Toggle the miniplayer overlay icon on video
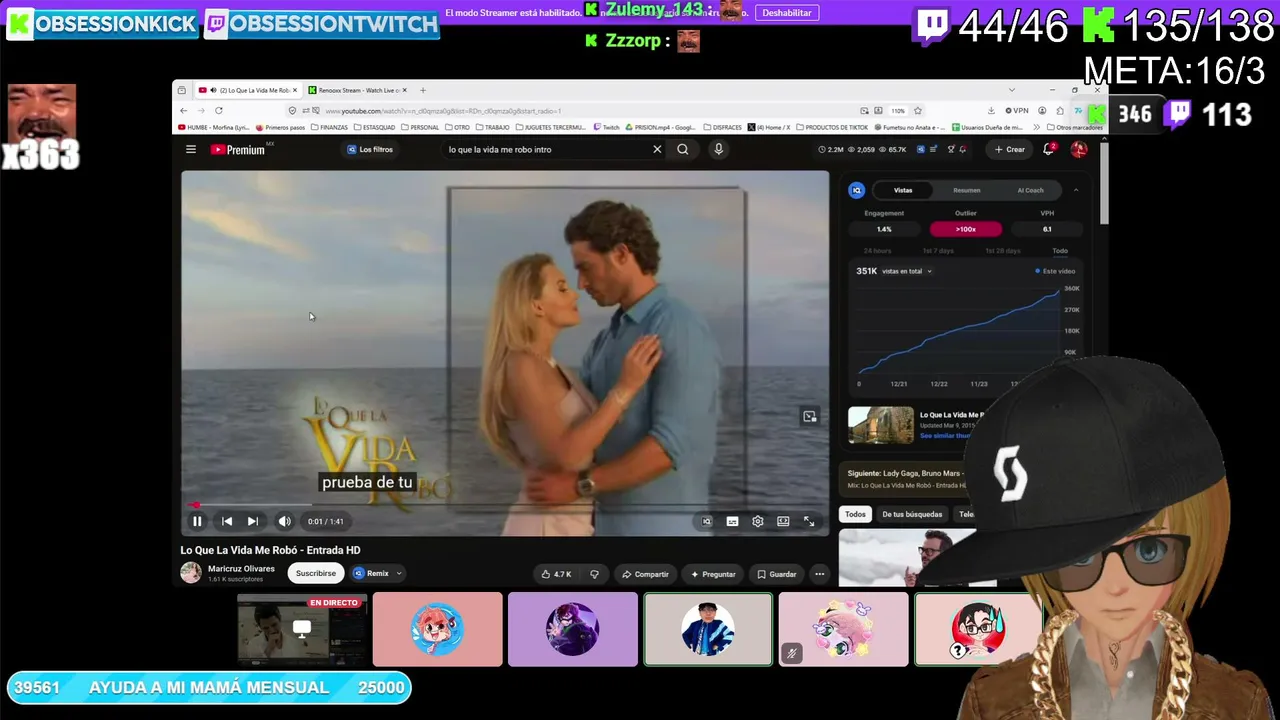This screenshot has height=720, width=1280. pos(809,416)
